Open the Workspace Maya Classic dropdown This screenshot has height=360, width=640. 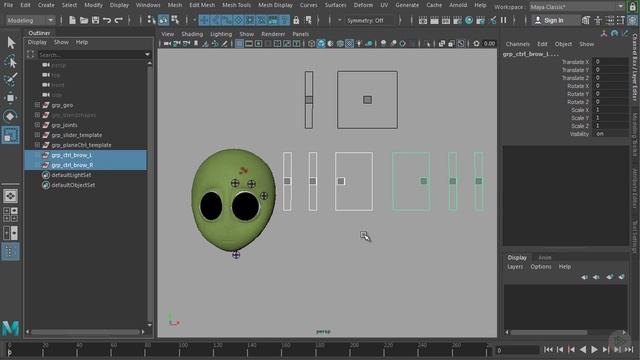pos(577,7)
